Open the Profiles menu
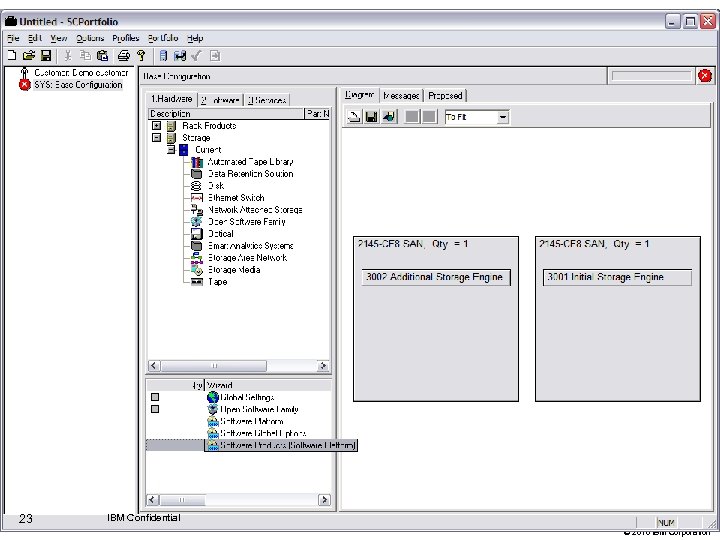This screenshot has height=540, width=720. [x=126, y=38]
